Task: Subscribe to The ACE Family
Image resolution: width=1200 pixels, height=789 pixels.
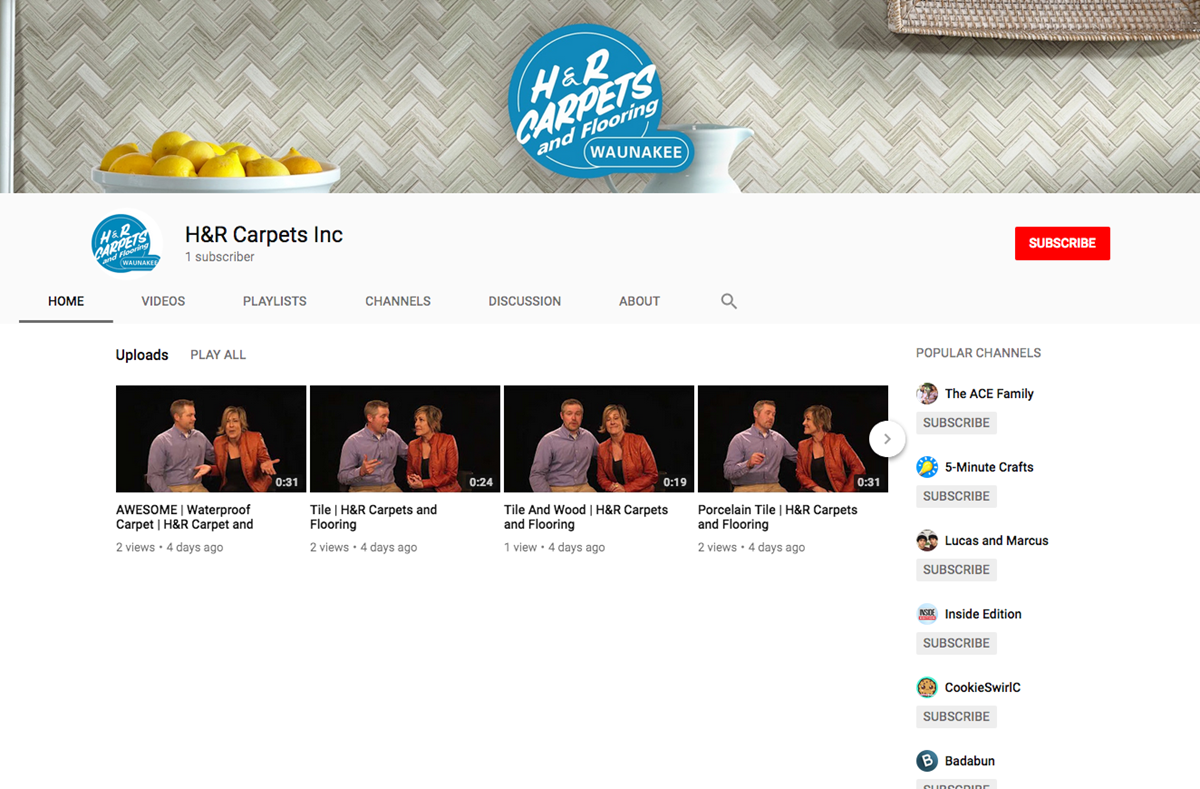Action: pos(956,423)
